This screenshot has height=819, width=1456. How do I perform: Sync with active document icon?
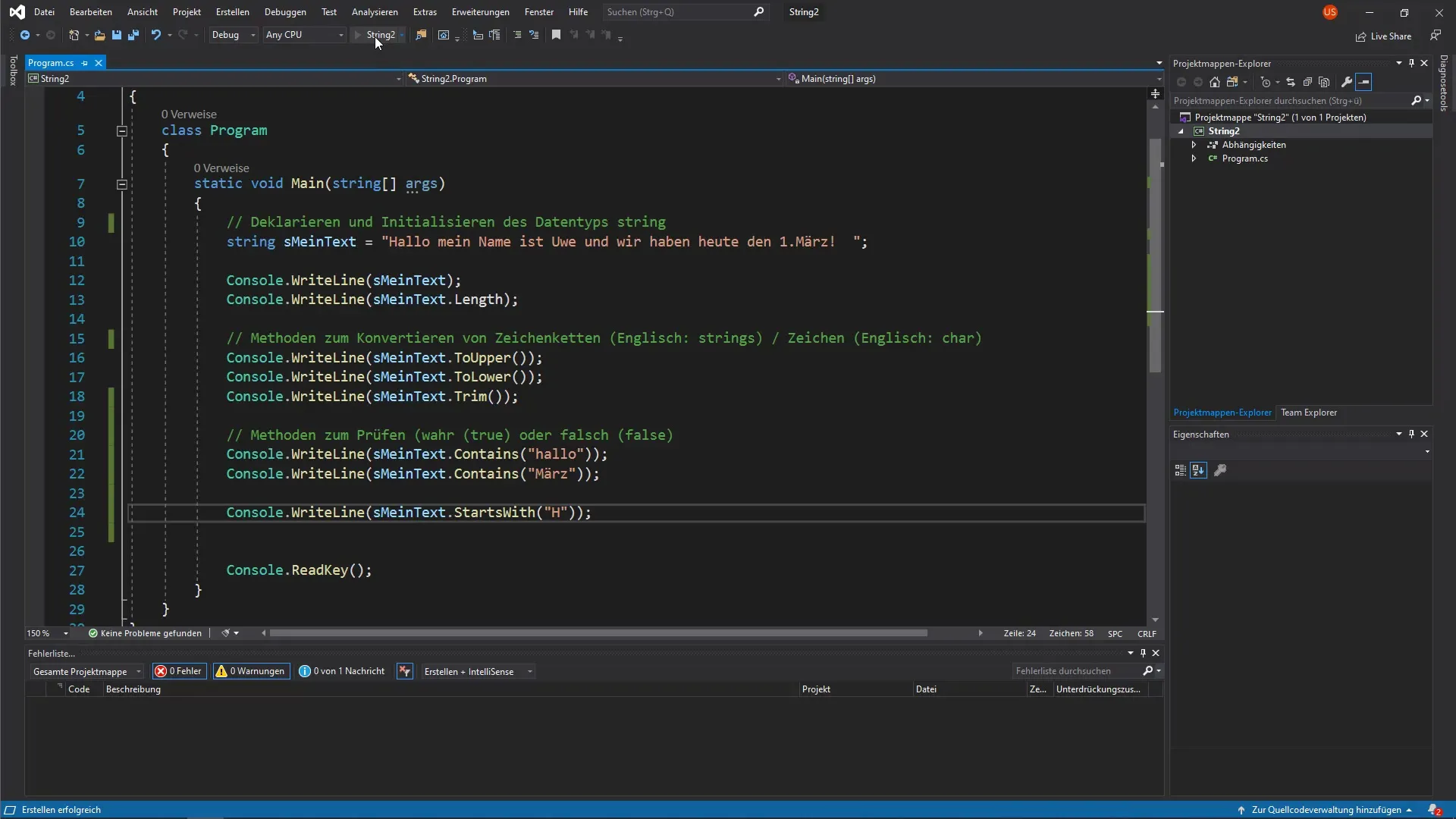[1291, 82]
